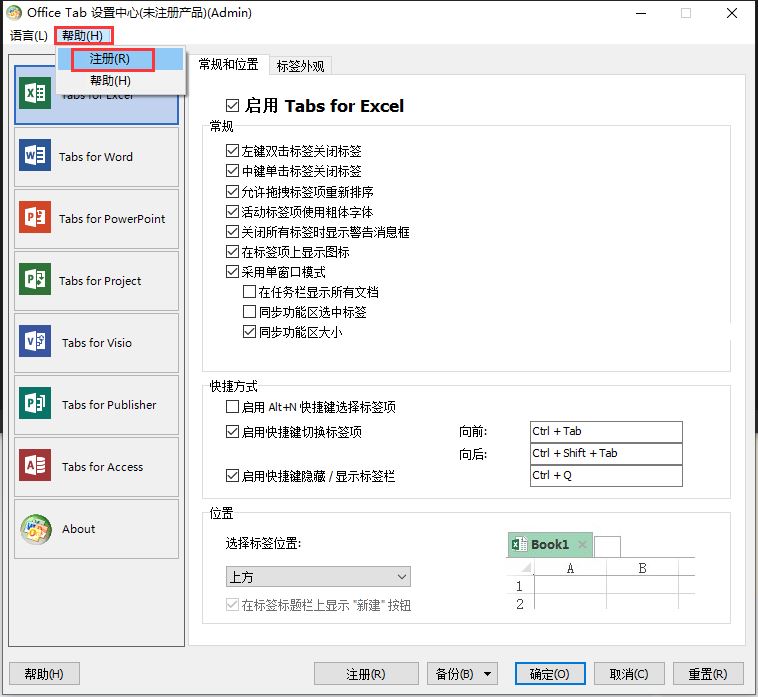Toggle 启用快捷键切换标签项 checkbox

pyautogui.click(x=233, y=431)
